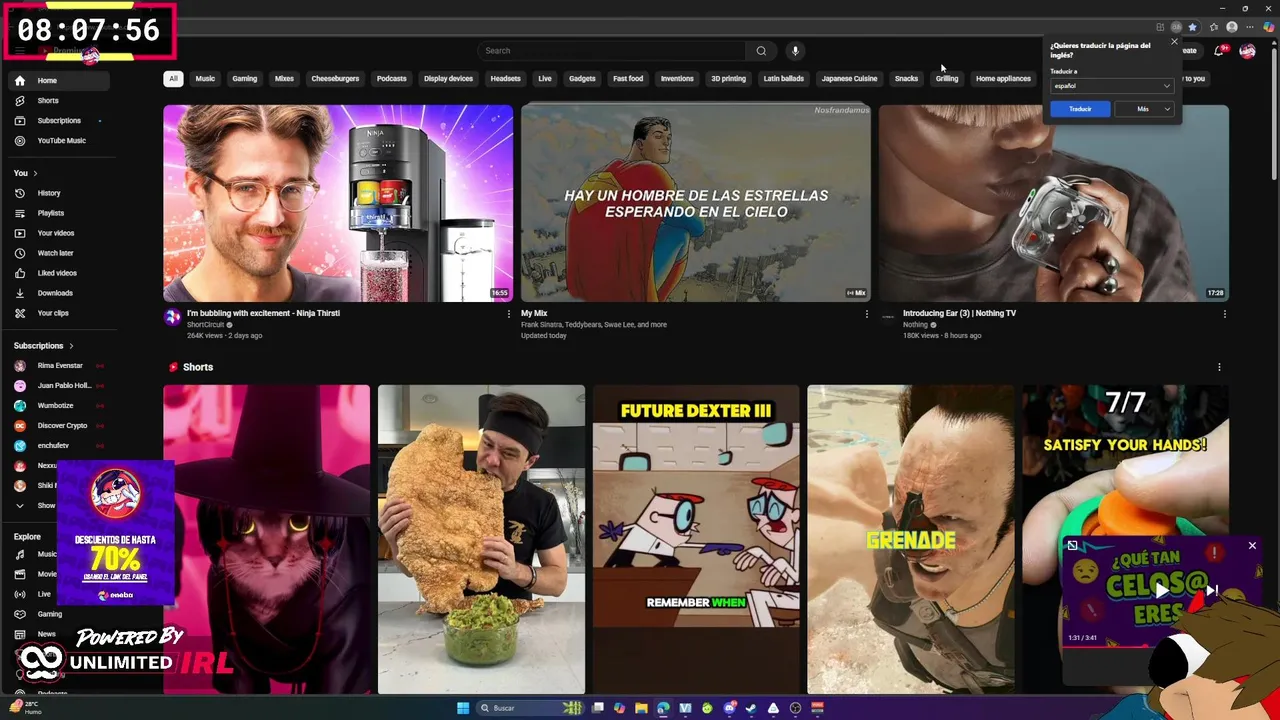Open browser profile icon
Screen dimensions: 1280x720
(1232, 27)
